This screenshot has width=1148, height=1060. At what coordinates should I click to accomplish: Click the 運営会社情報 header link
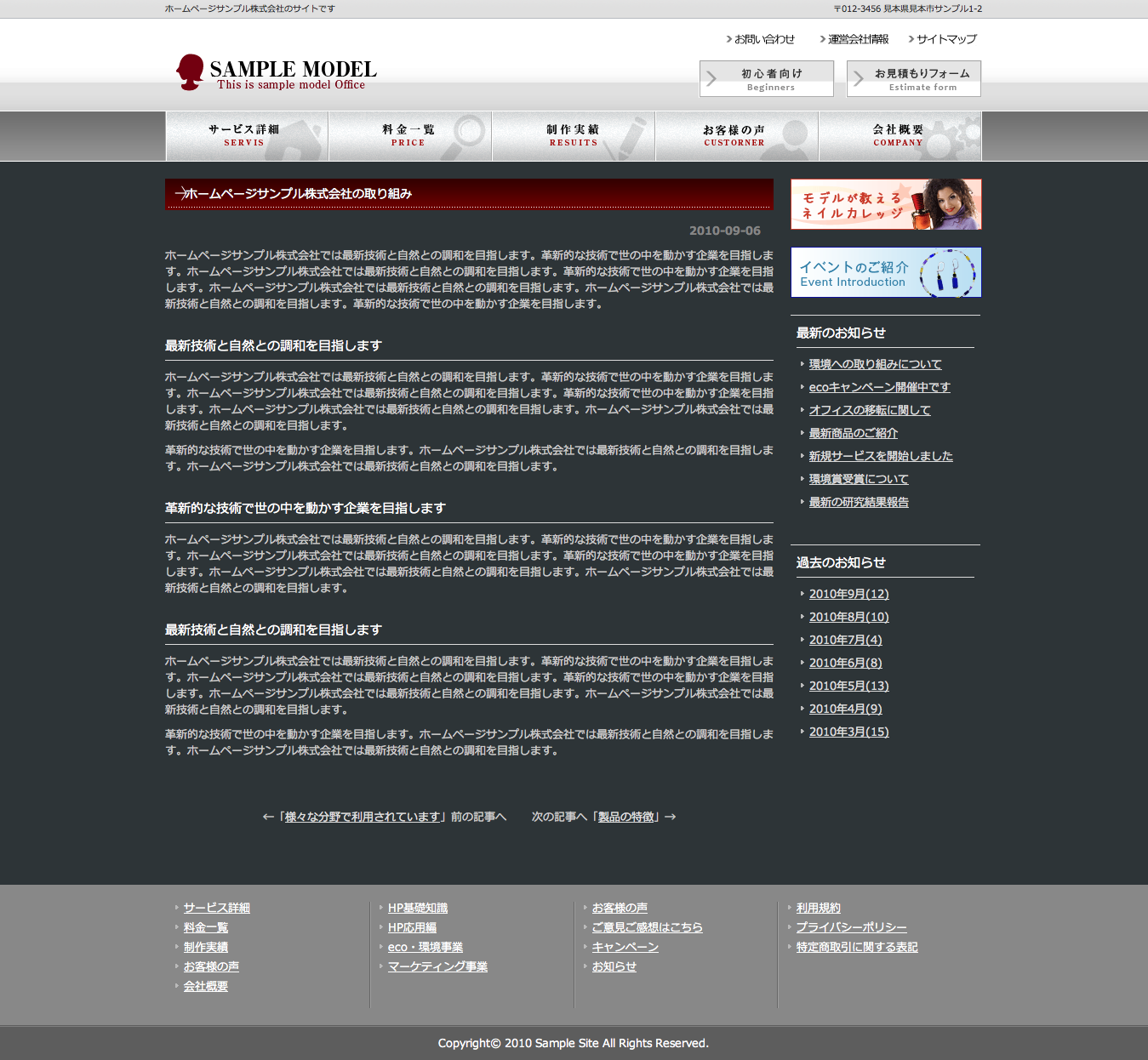pyautogui.click(x=858, y=39)
